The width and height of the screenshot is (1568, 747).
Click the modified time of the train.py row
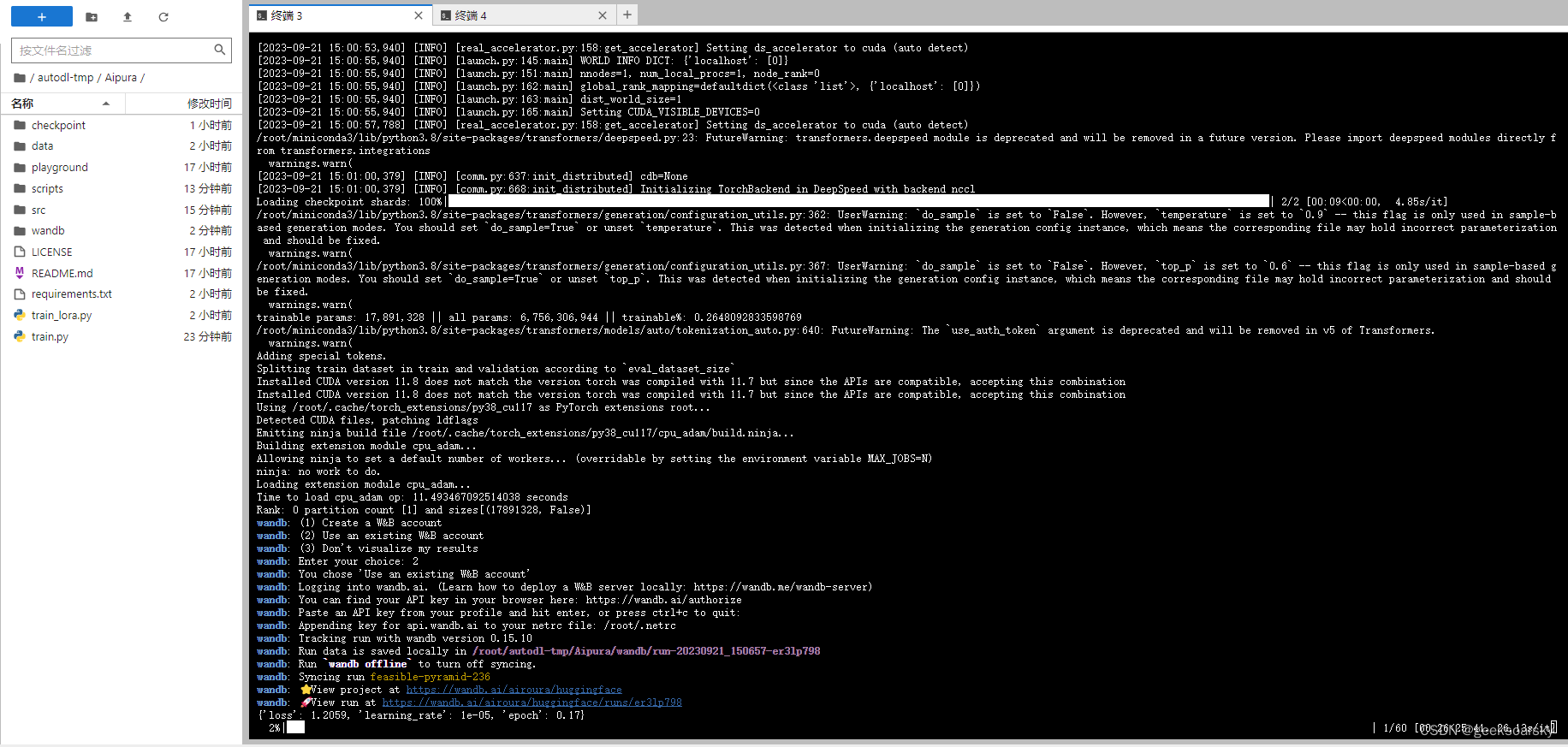coord(207,336)
